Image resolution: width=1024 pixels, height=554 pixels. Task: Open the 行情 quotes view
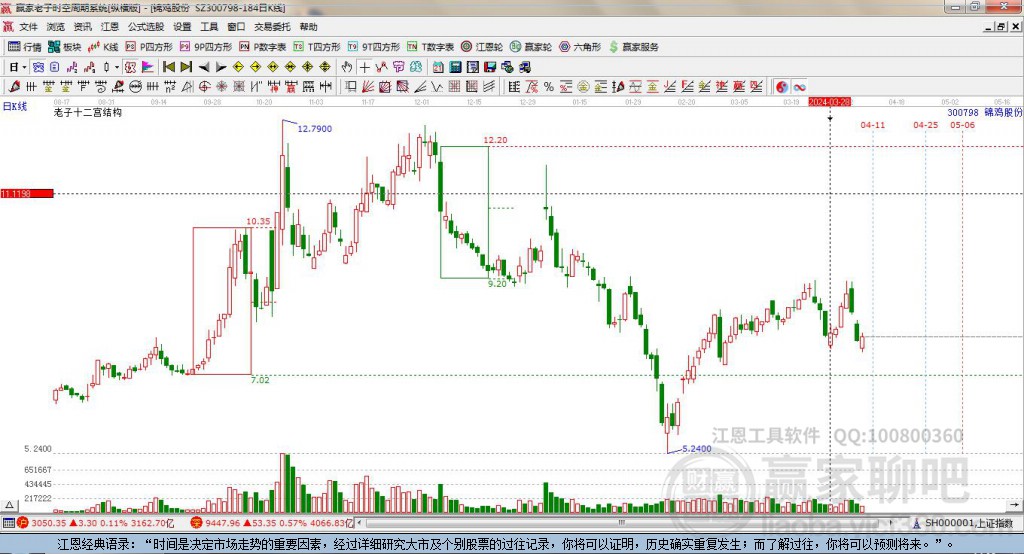pos(24,46)
